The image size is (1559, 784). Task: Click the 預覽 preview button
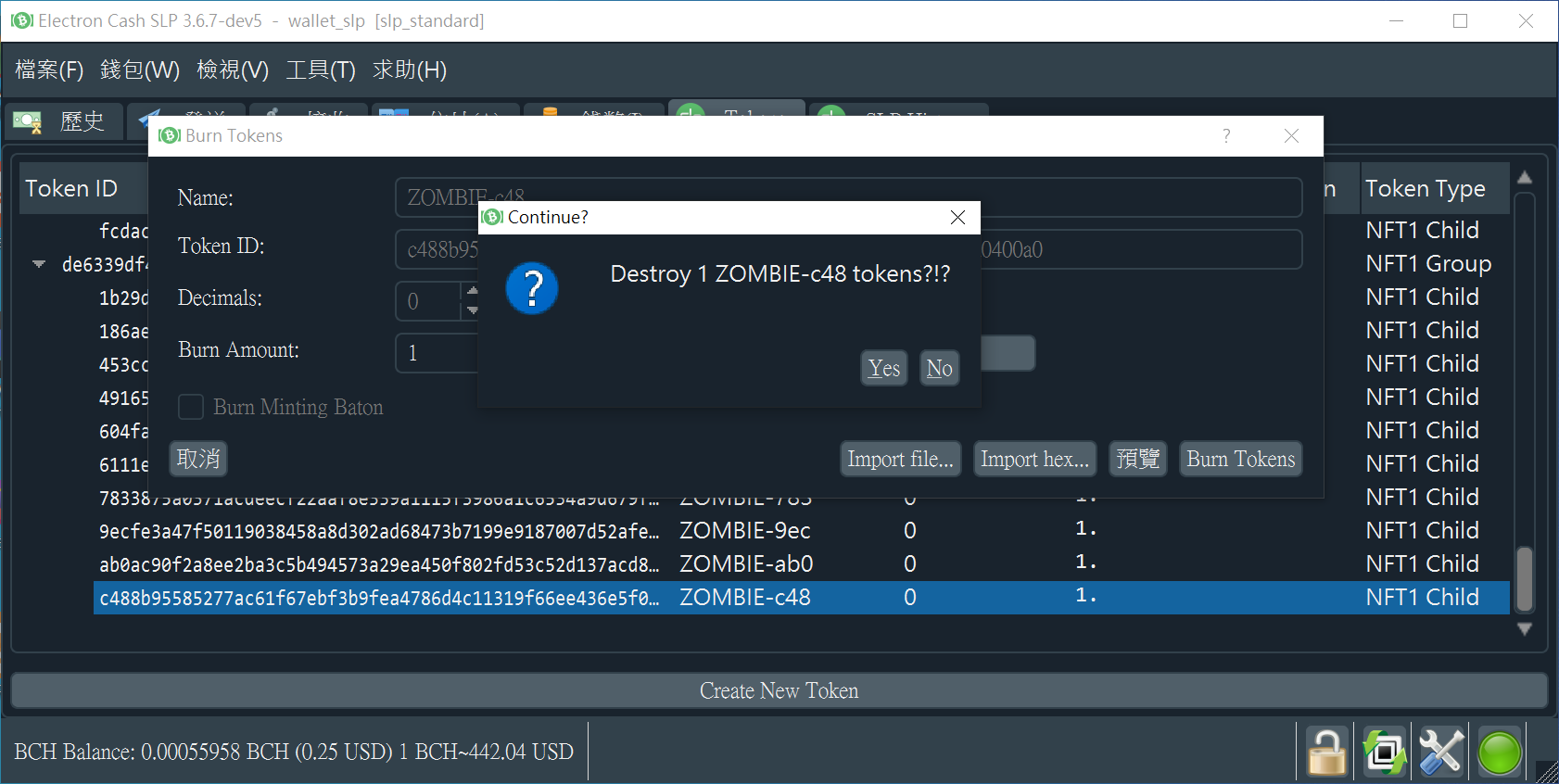click(x=1138, y=459)
